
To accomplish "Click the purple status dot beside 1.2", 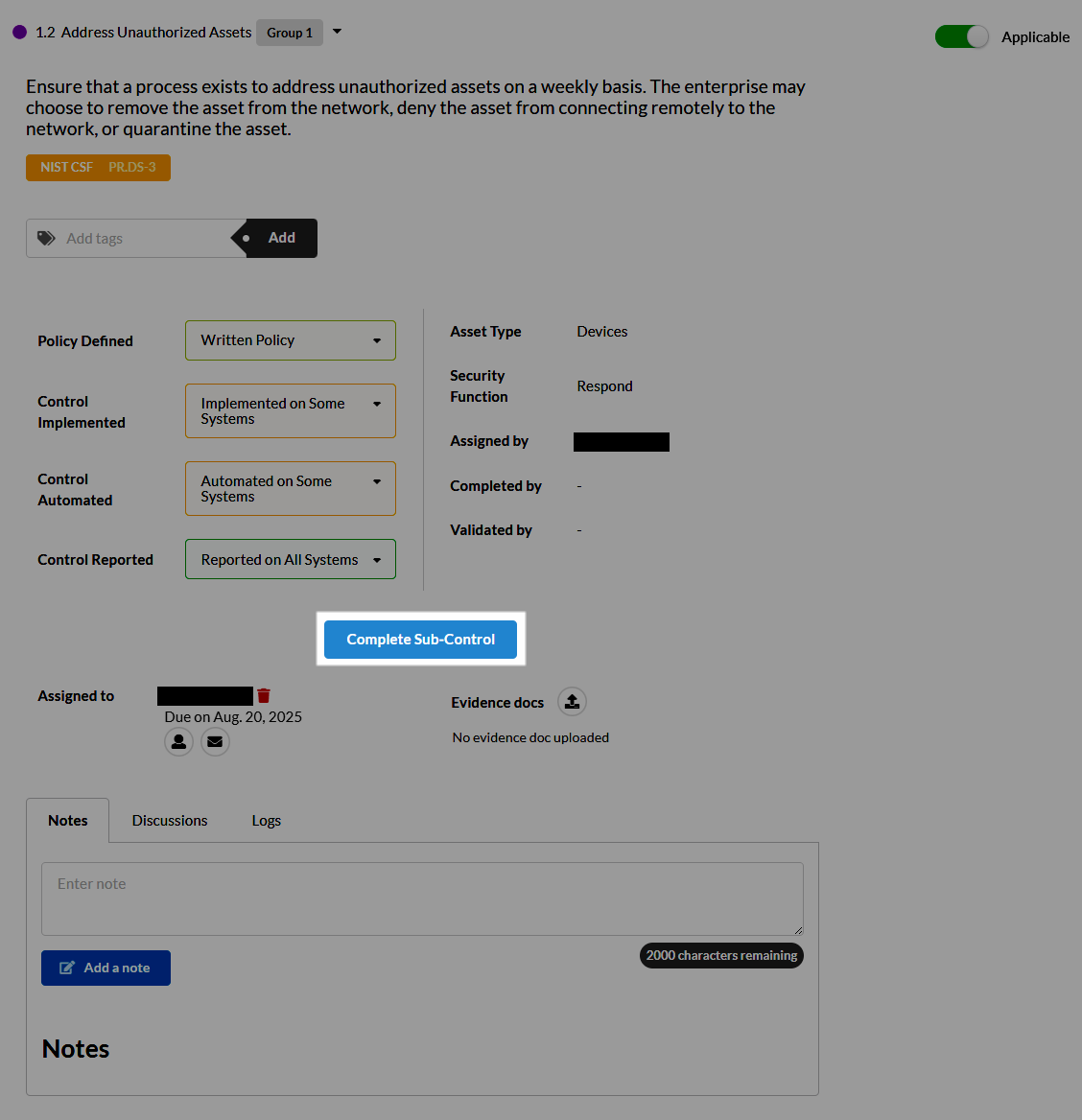I will (20, 33).
